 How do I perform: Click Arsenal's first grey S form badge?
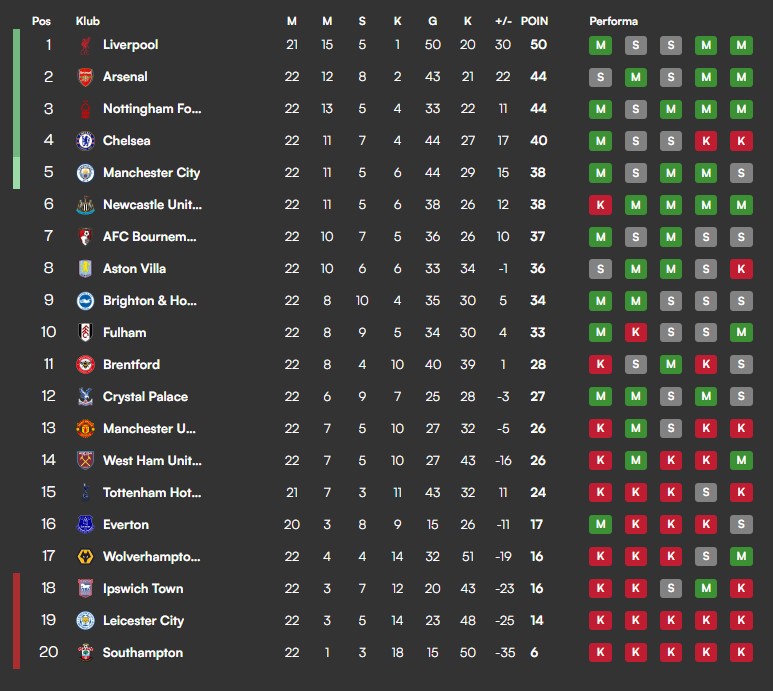600,77
